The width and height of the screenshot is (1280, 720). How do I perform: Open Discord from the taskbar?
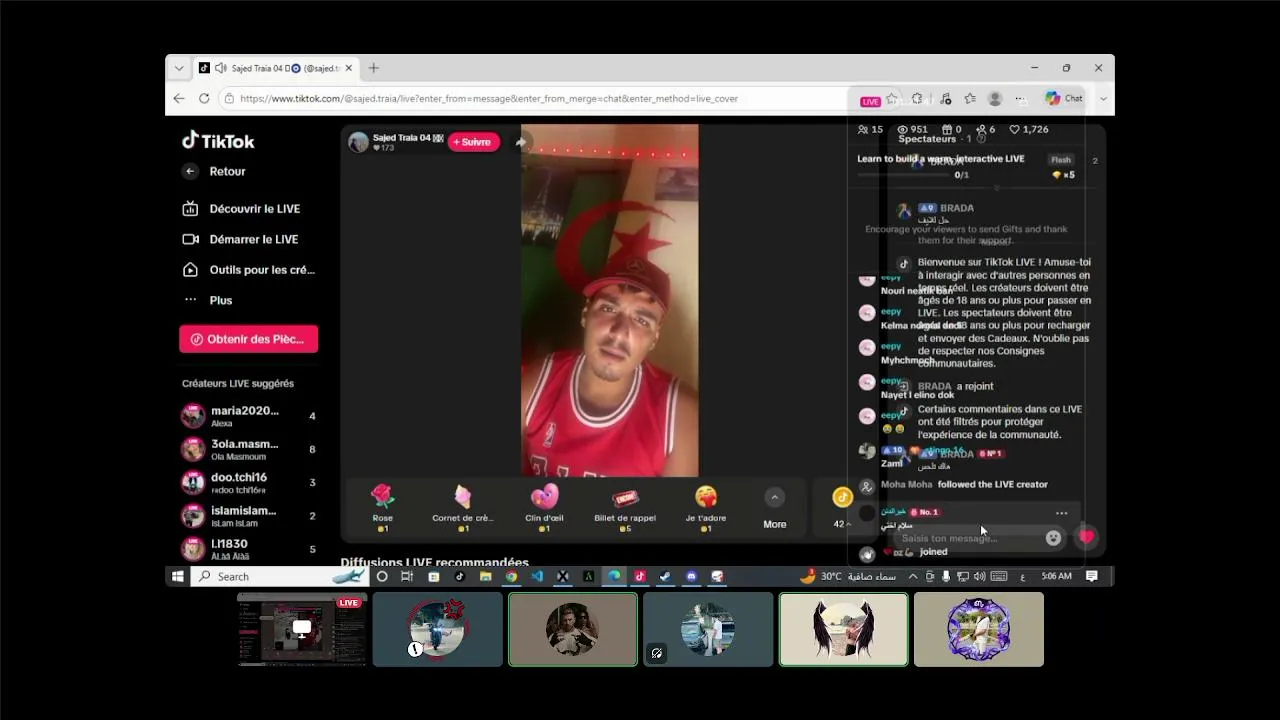pos(691,576)
